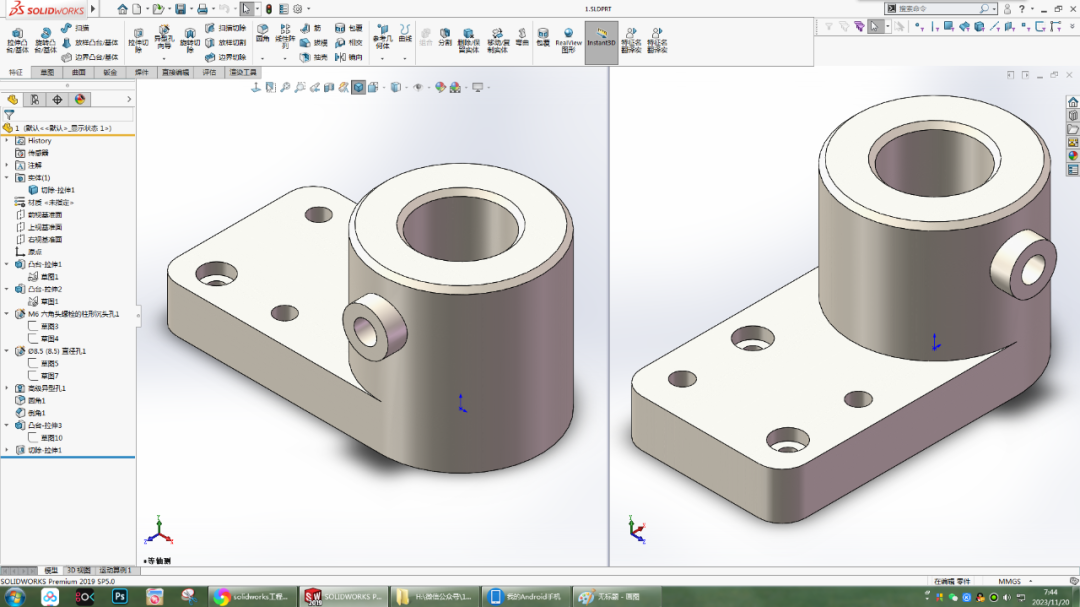Click the Curves (曲线) tool
This screenshot has width=1080, height=607.
click(405, 33)
